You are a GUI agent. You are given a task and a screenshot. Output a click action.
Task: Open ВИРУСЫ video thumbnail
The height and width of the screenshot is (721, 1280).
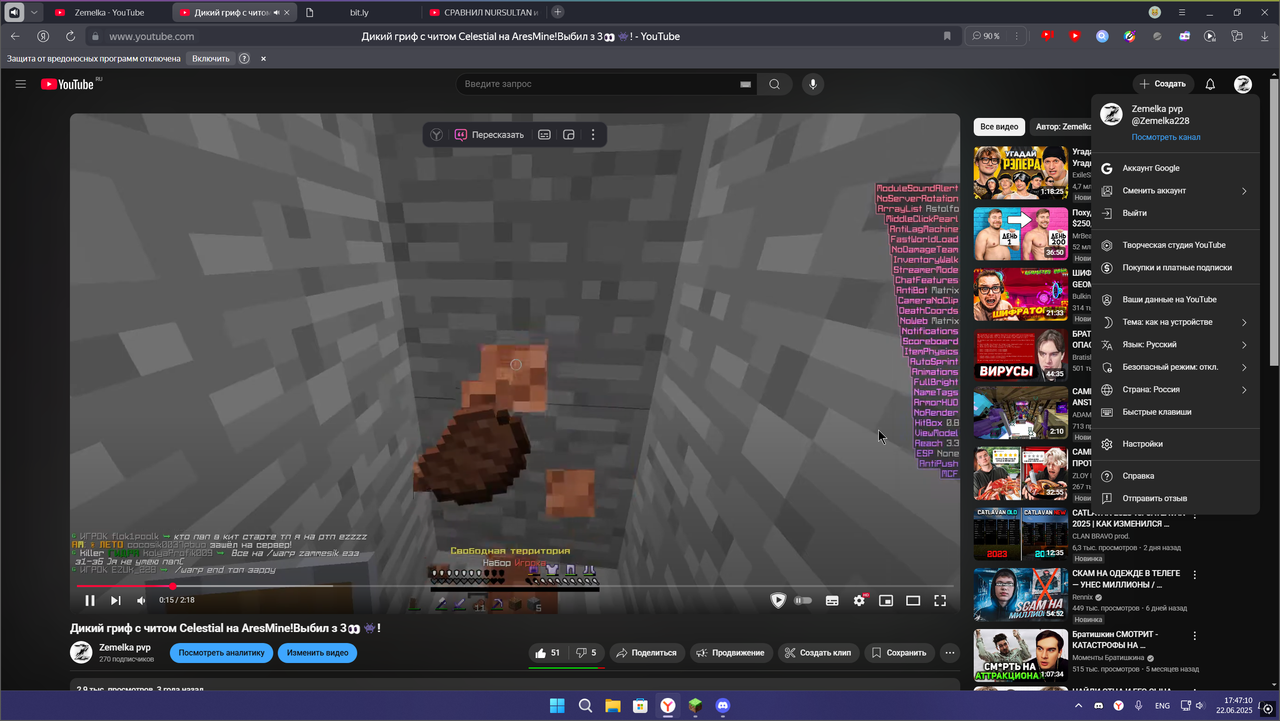[x=1020, y=355]
